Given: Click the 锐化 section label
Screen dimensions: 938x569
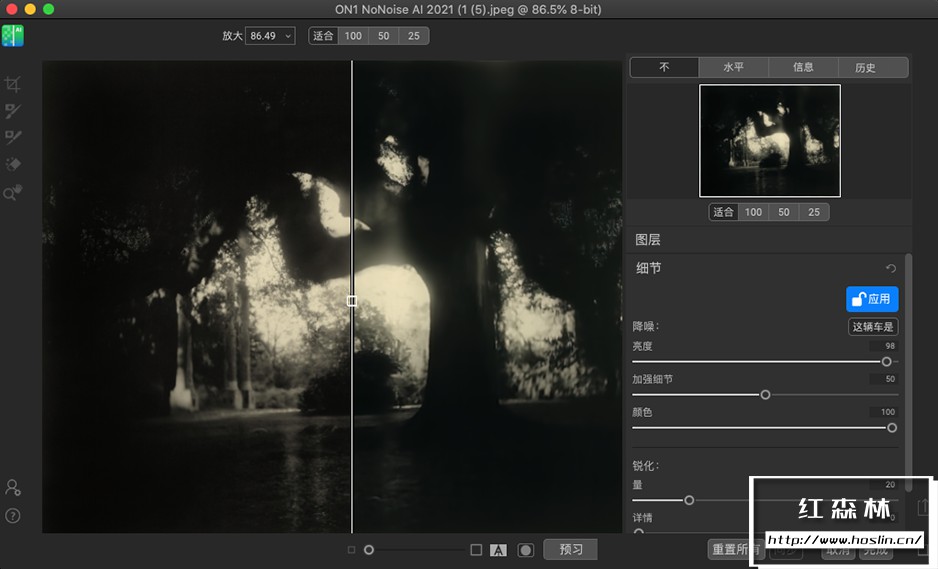Looking at the screenshot, I should pyautogui.click(x=645, y=465).
